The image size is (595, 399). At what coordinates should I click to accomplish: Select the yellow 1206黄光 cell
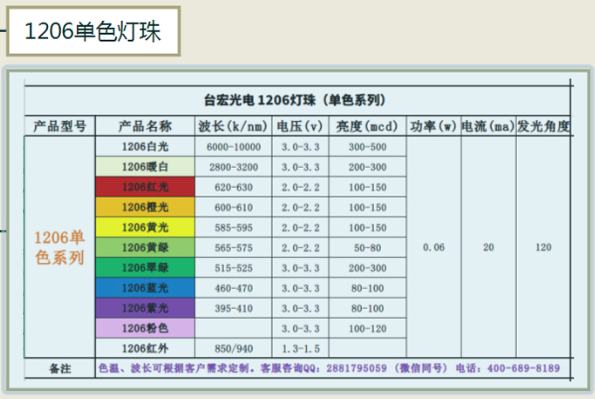pyautogui.click(x=145, y=227)
